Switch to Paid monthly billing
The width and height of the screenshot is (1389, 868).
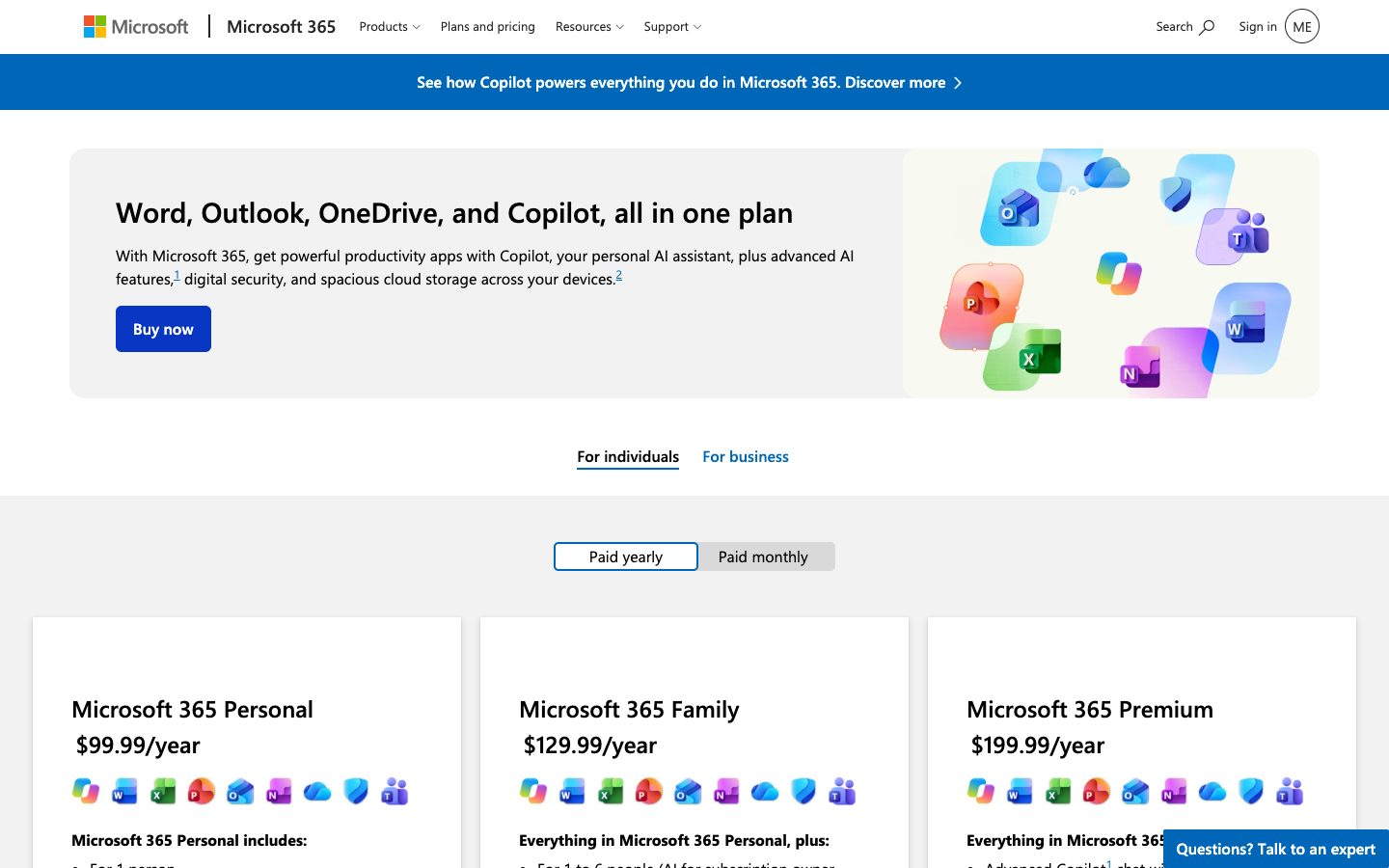point(764,556)
